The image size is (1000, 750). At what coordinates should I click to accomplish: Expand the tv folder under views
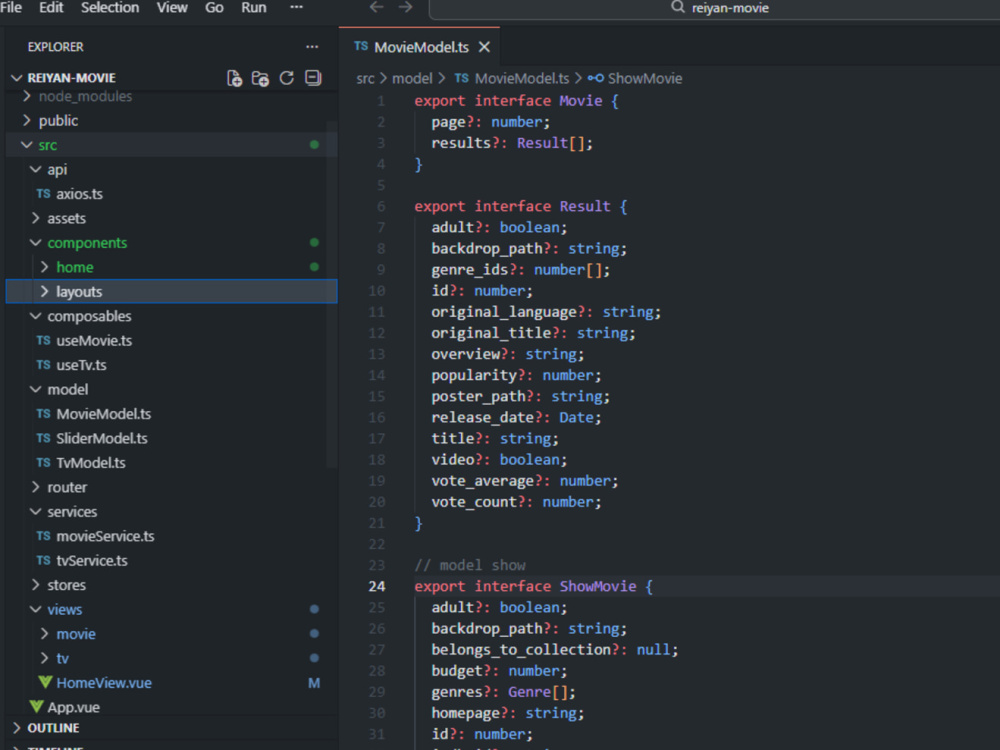coord(45,658)
